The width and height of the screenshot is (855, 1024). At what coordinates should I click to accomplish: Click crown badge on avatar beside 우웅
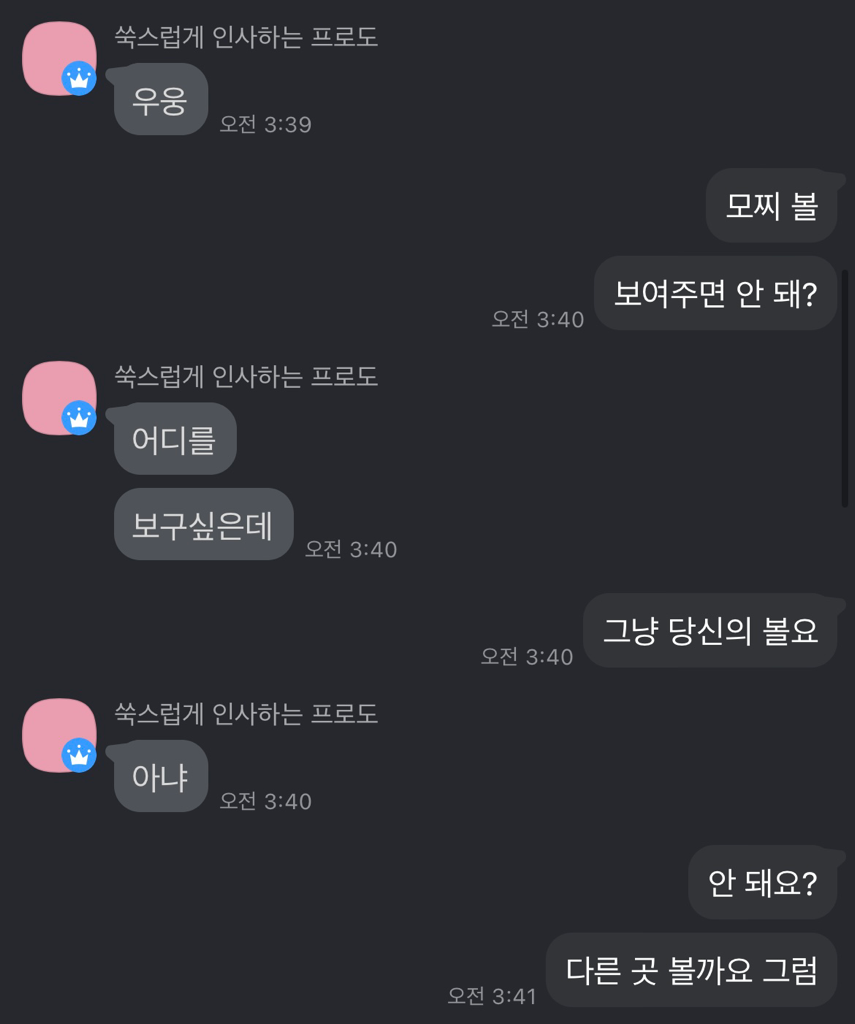pos(79,78)
